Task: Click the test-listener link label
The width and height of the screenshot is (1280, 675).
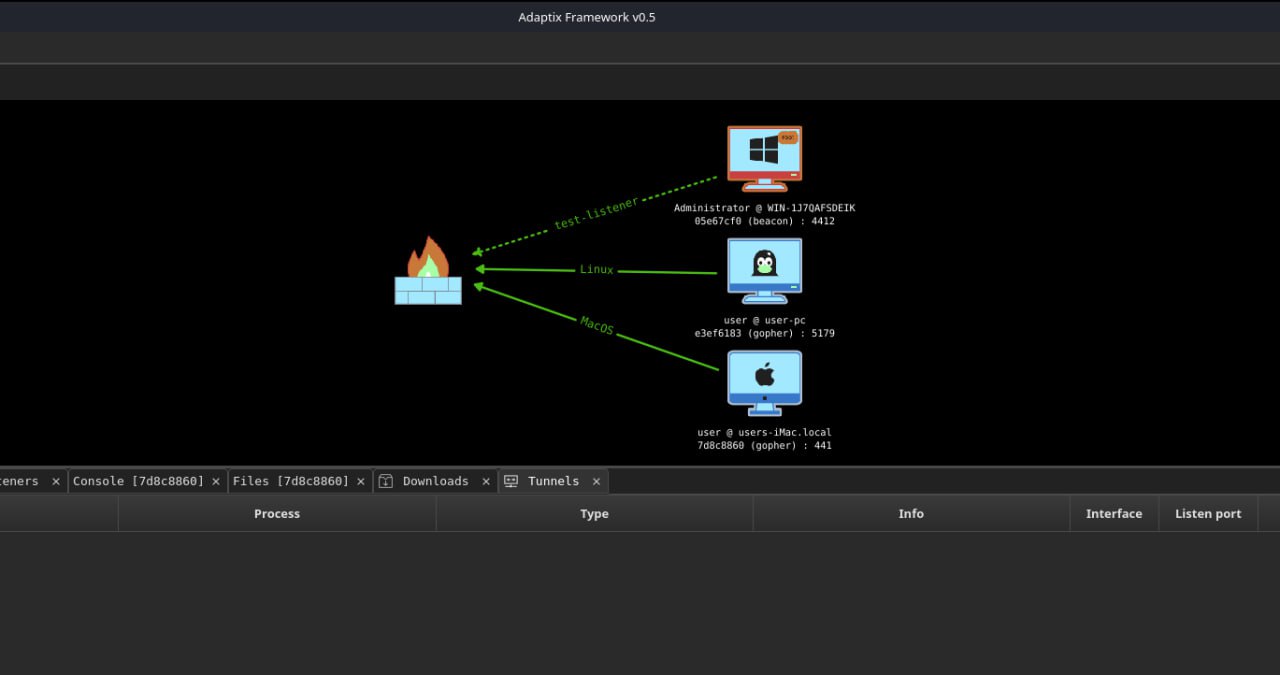Action: [596, 214]
